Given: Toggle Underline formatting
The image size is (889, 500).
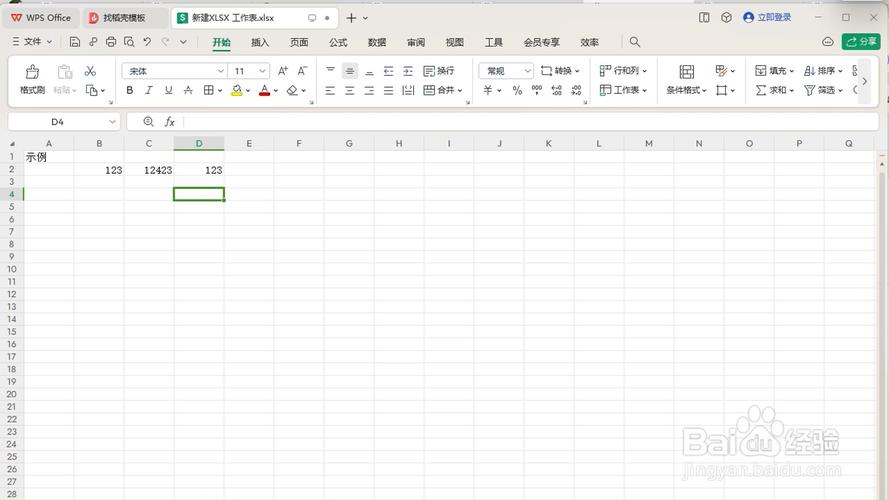Looking at the screenshot, I should click(168, 90).
